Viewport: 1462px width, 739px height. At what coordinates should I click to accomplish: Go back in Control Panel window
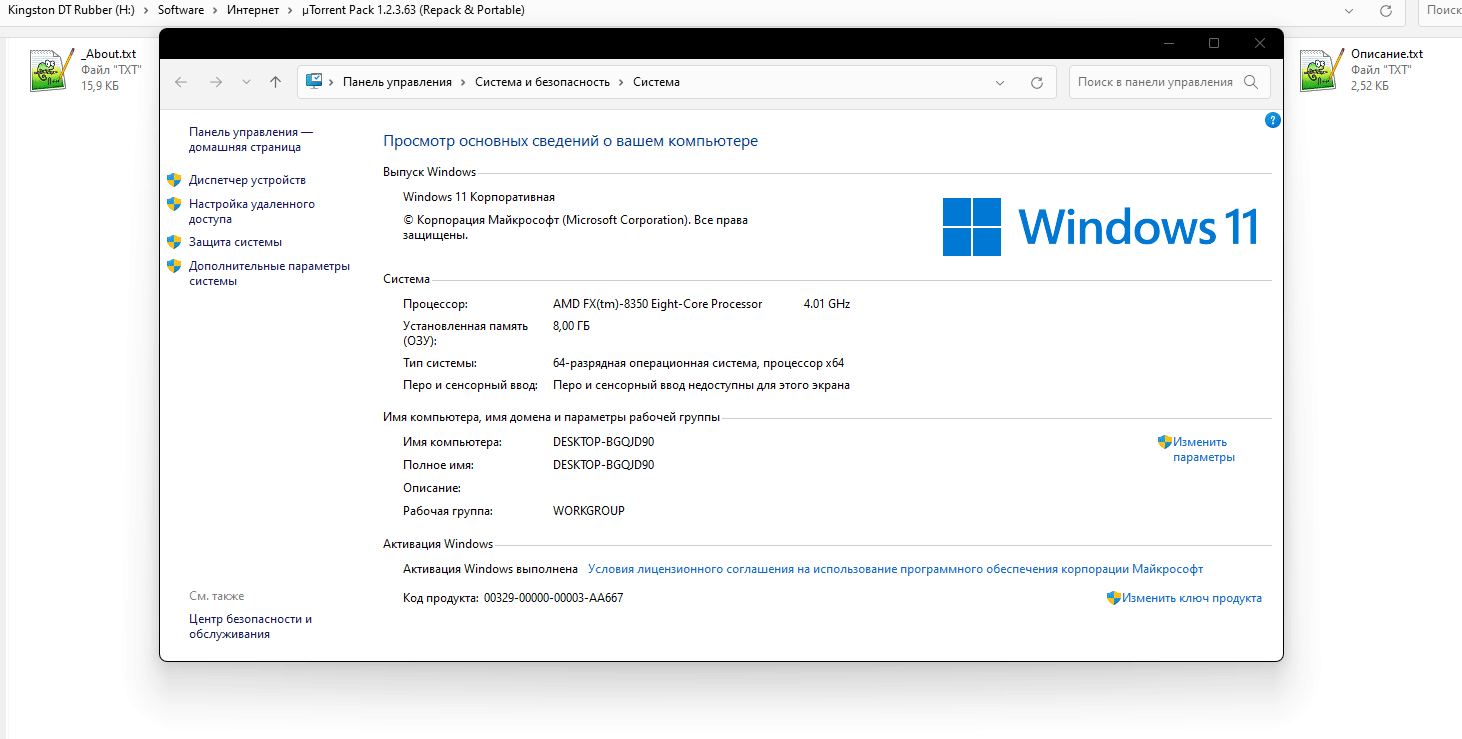(181, 82)
